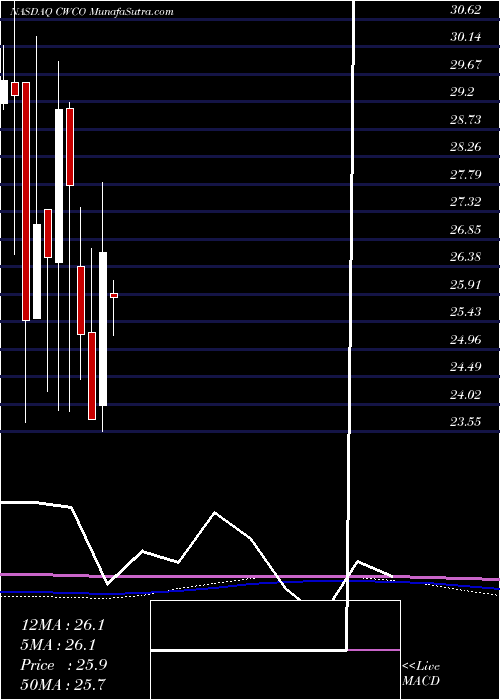
Task: Click the 29.2 price axis label
Action: 462,92
